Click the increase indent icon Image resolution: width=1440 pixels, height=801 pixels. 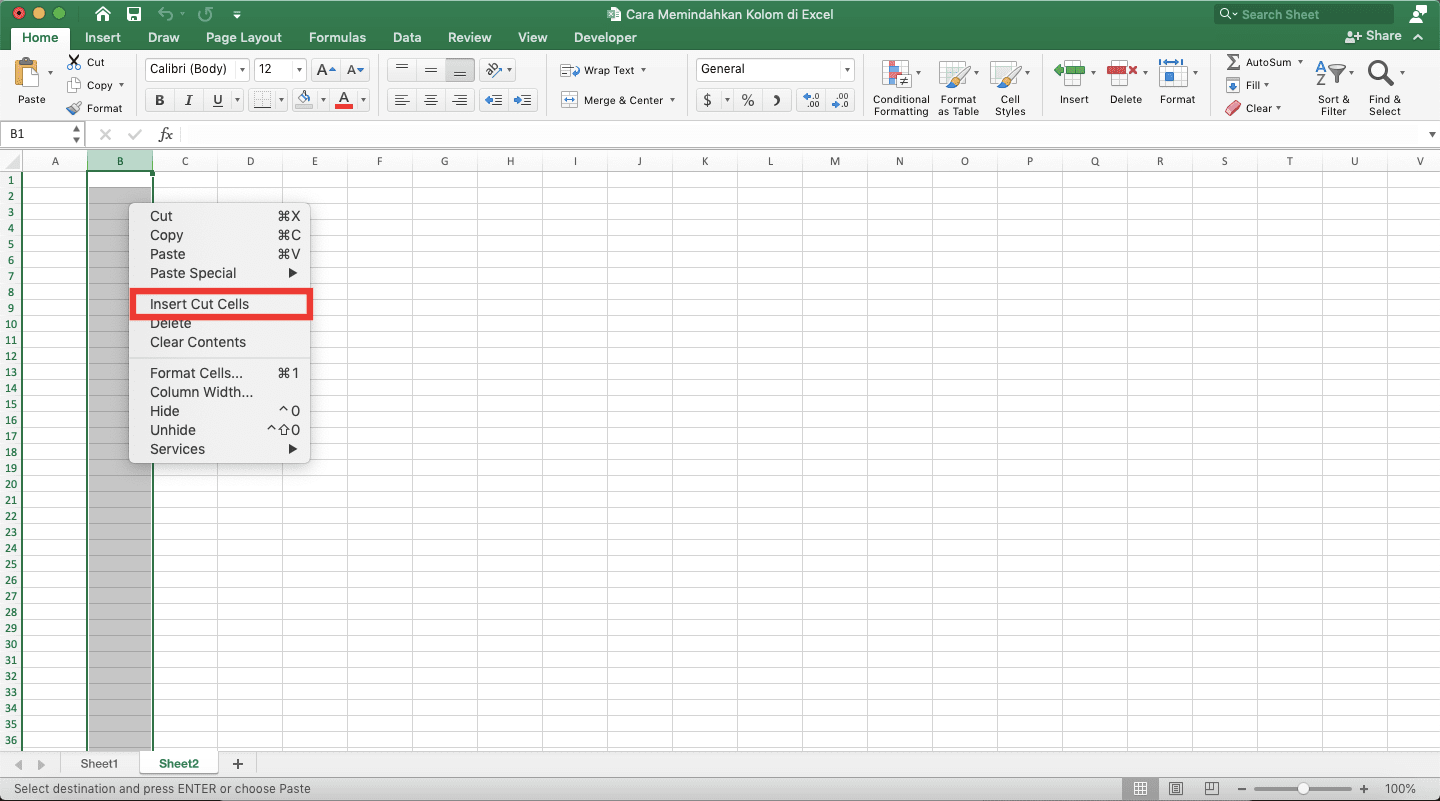(x=523, y=100)
